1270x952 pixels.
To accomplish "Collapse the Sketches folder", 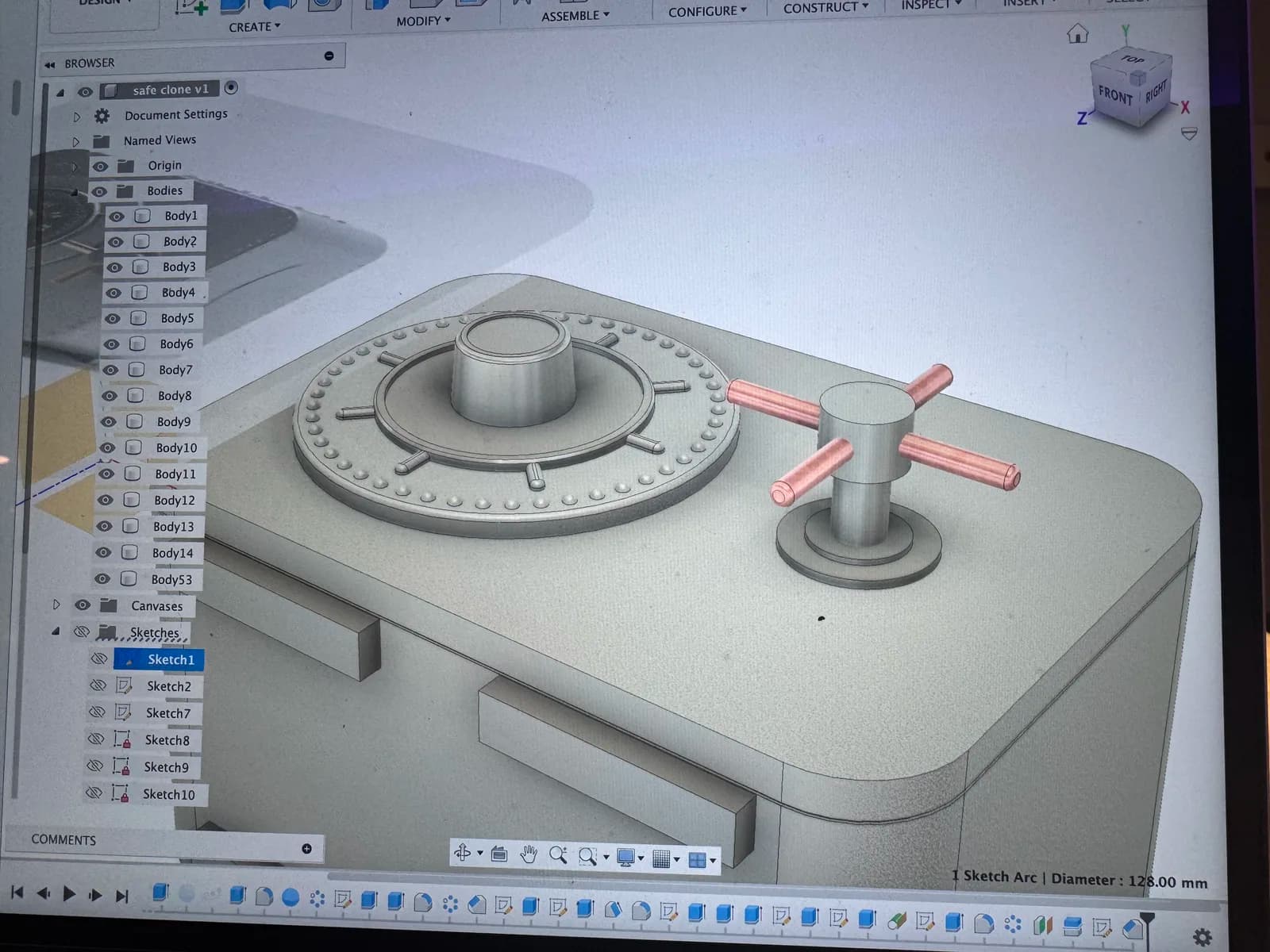I will point(56,631).
